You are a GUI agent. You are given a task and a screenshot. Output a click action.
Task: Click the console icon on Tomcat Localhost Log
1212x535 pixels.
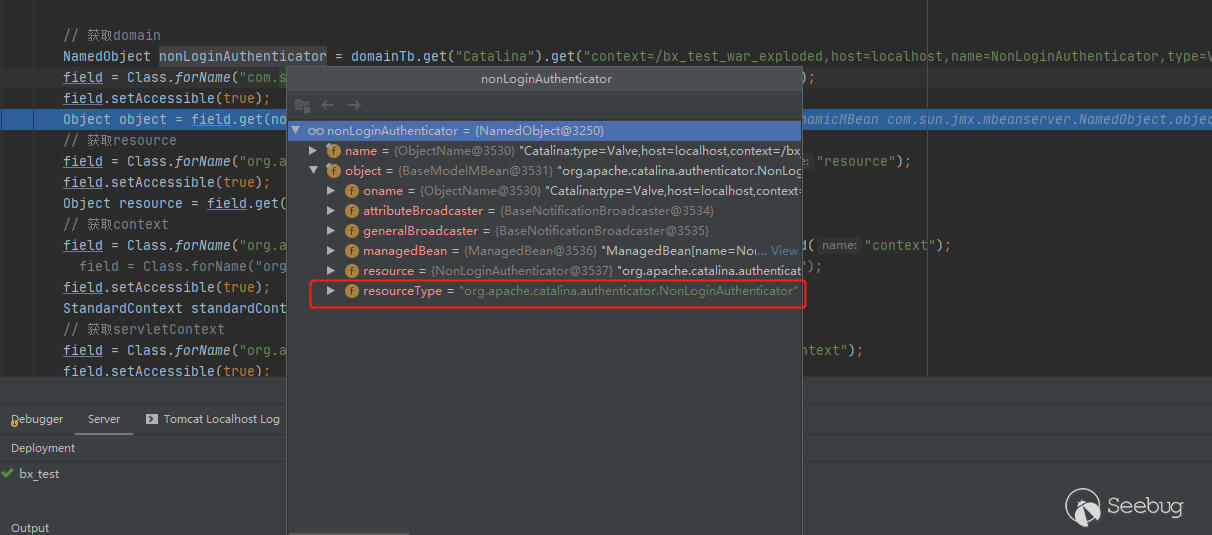coord(152,420)
